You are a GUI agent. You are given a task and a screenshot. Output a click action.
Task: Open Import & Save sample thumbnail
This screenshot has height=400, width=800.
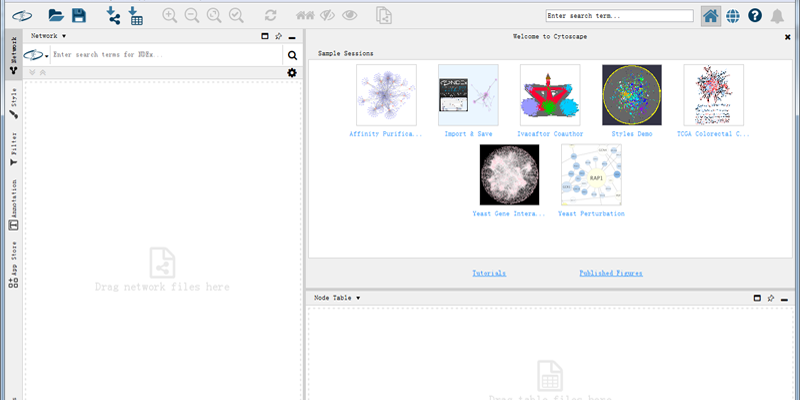pyautogui.click(x=468, y=95)
